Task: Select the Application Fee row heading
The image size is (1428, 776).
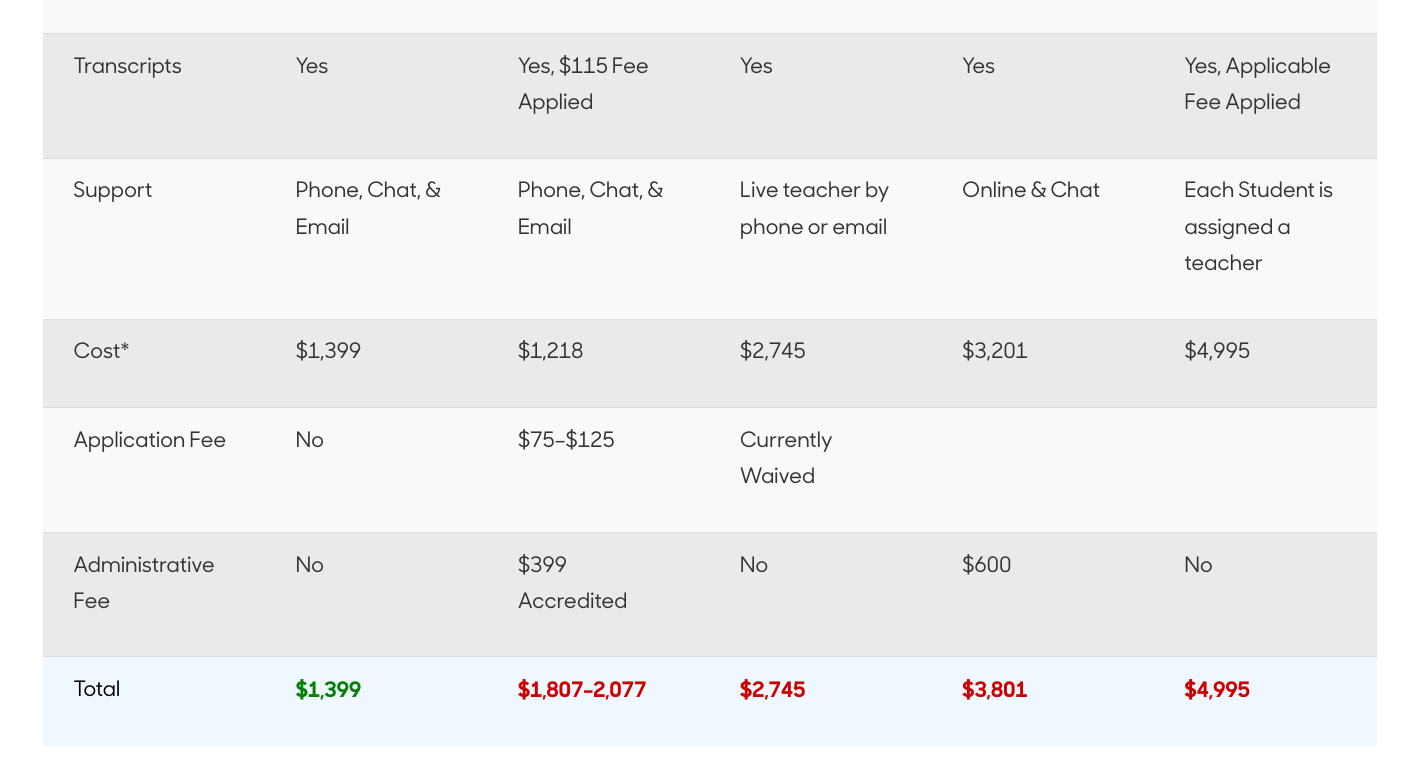Action: (x=150, y=440)
